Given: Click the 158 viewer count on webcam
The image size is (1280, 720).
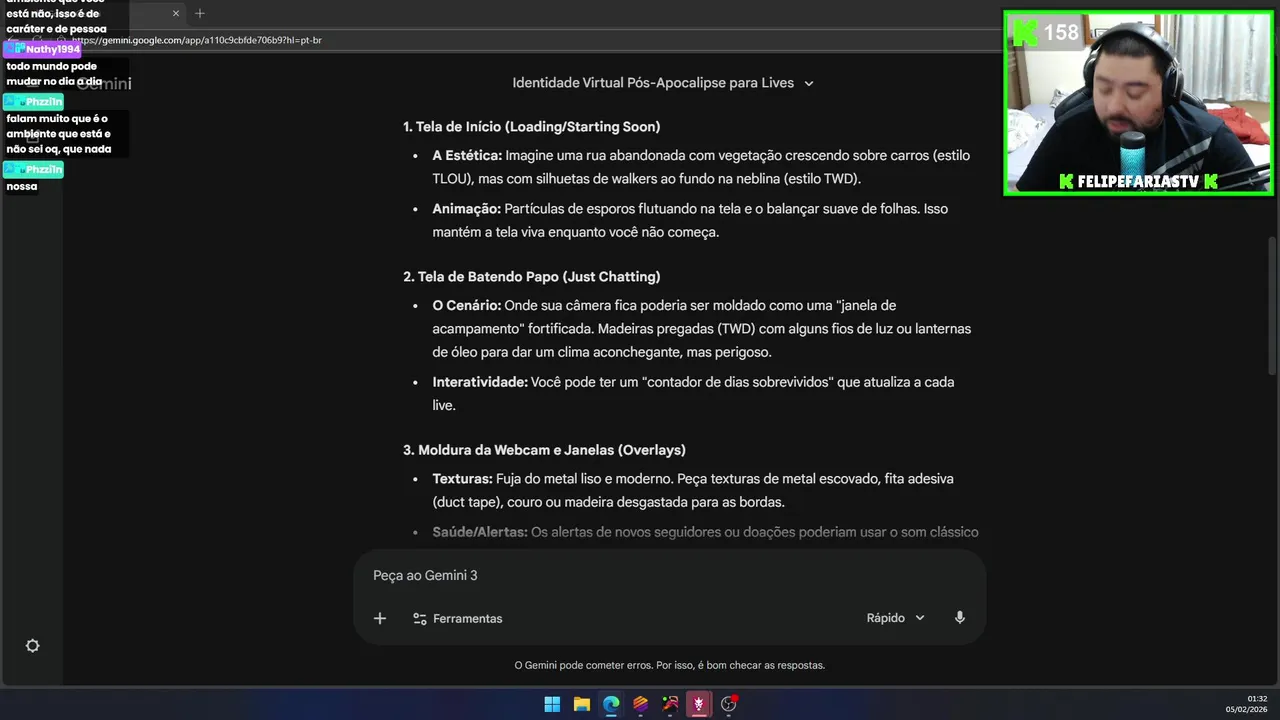Looking at the screenshot, I should [x=1061, y=33].
